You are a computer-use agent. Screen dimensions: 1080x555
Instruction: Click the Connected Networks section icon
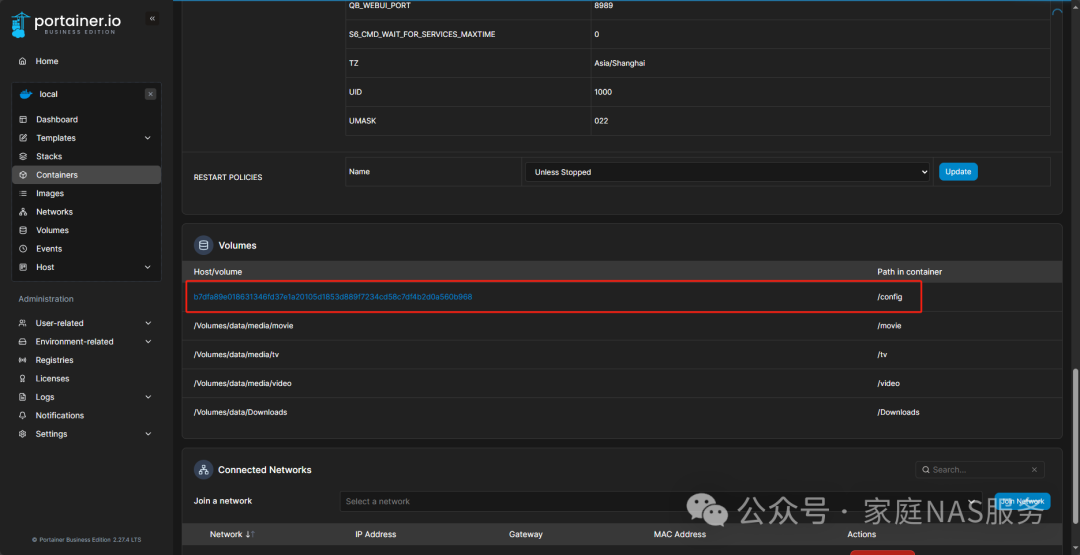tap(203, 470)
